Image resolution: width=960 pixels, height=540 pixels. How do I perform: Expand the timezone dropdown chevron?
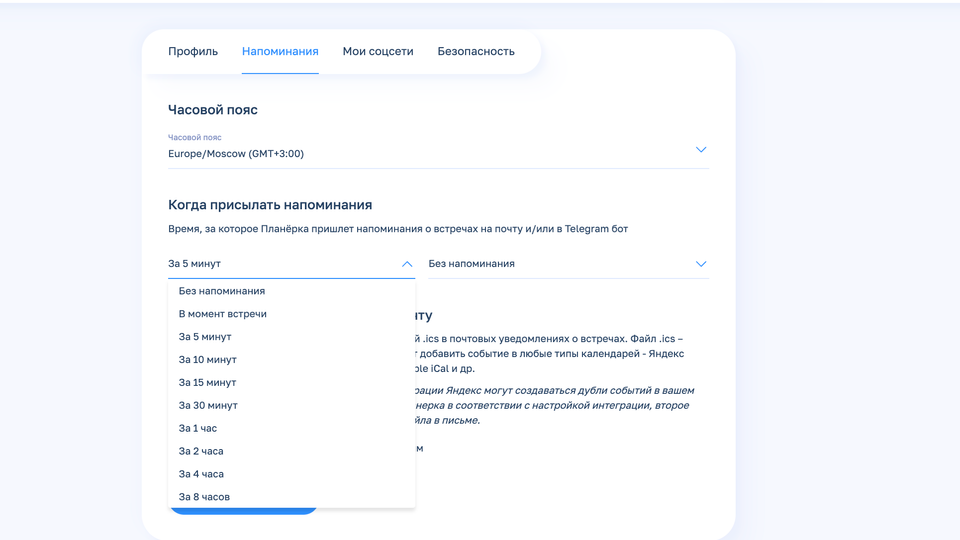pyautogui.click(x=701, y=149)
